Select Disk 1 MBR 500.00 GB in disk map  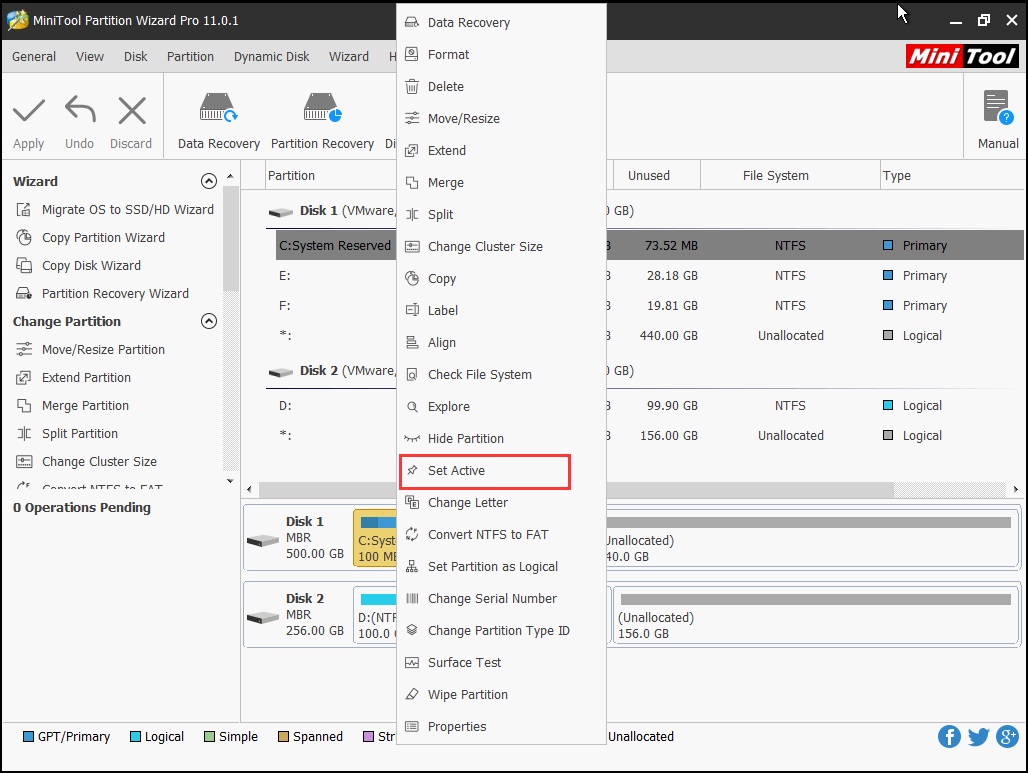pos(297,538)
